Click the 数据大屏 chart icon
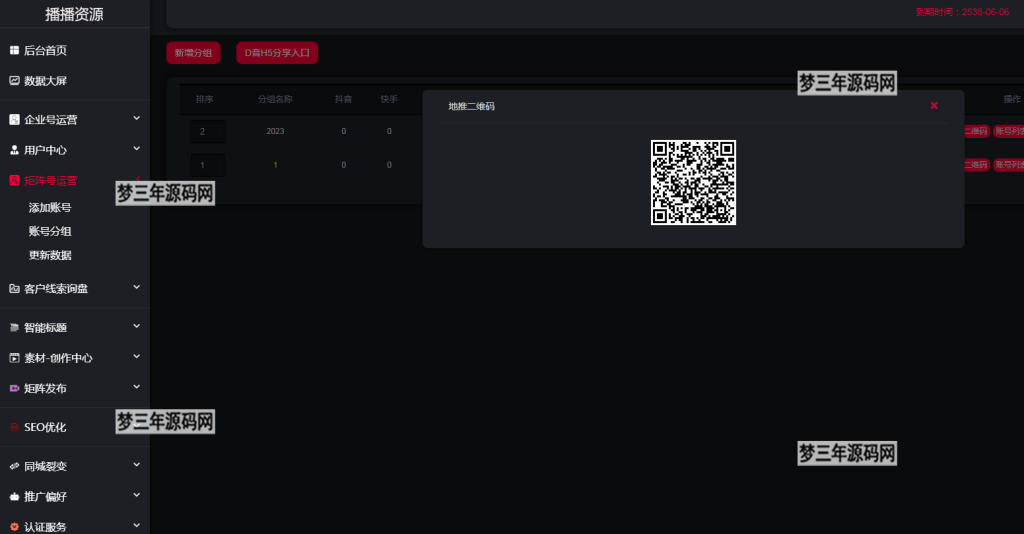This screenshot has height=534, width=1024. point(14,81)
